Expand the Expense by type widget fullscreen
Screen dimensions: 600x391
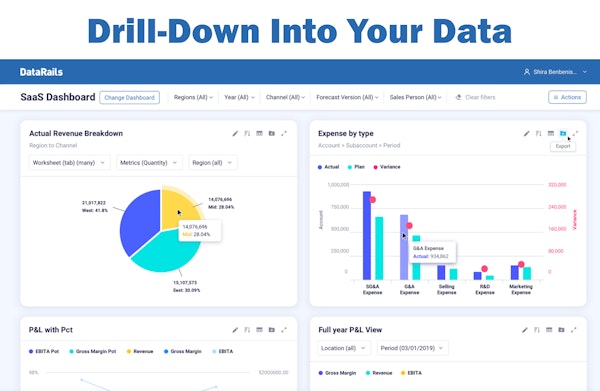coord(575,134)
